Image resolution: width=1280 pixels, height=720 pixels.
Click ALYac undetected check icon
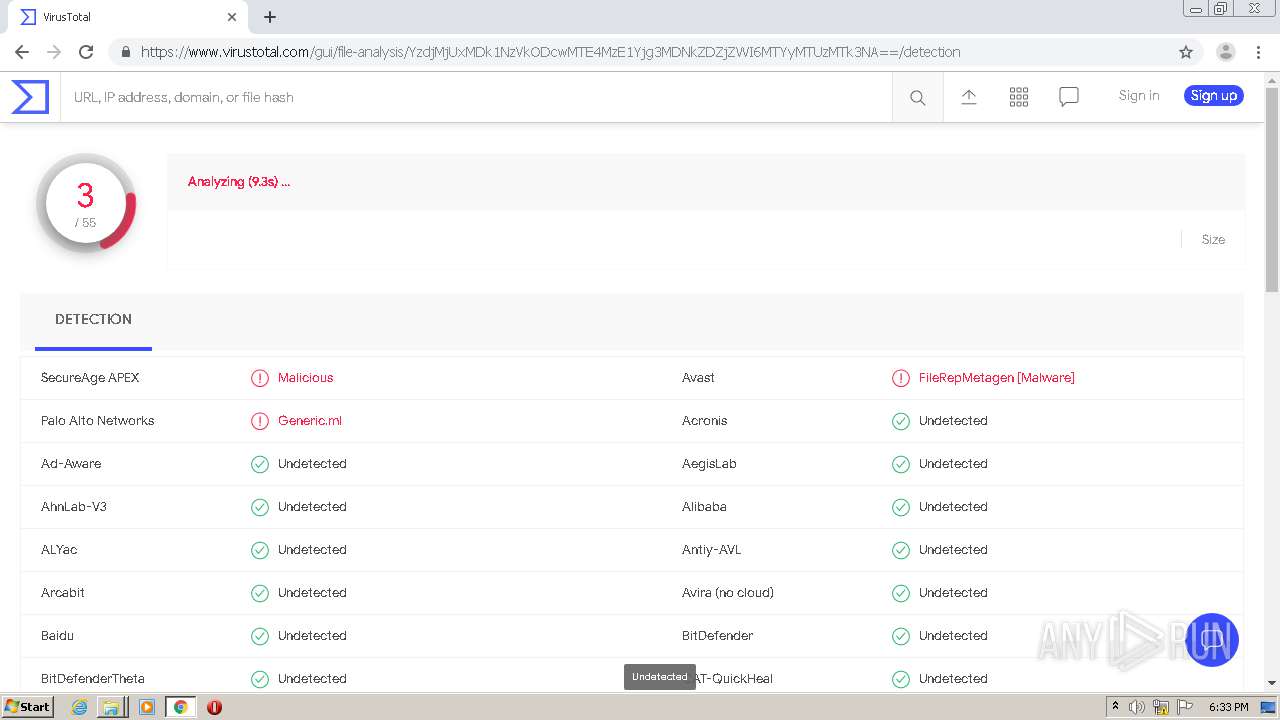pyautogui.click(x=260, y=550)
